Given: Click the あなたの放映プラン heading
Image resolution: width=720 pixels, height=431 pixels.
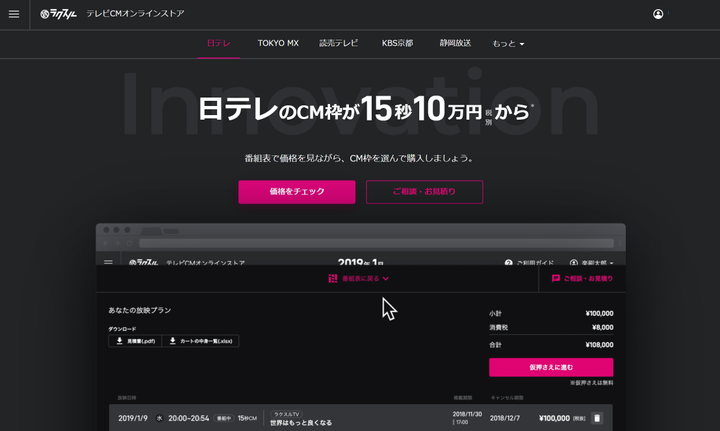Looking at the screenshot, I should [x=140, y=310].
